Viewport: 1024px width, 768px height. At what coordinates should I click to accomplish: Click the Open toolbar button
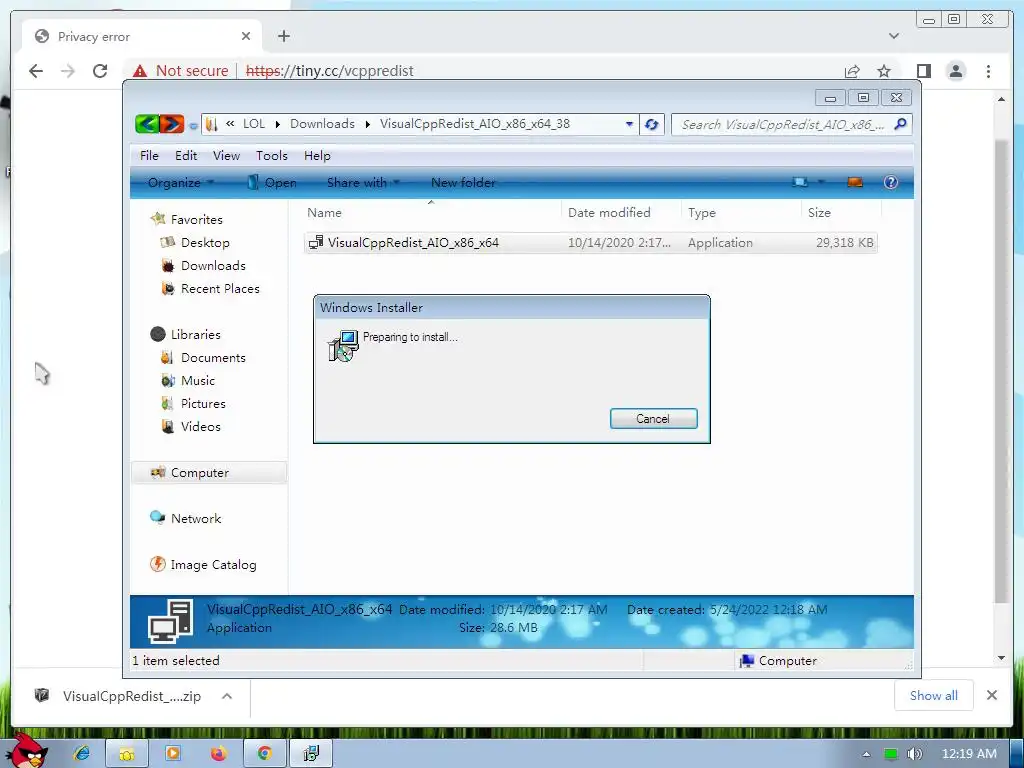coord(272,183)
